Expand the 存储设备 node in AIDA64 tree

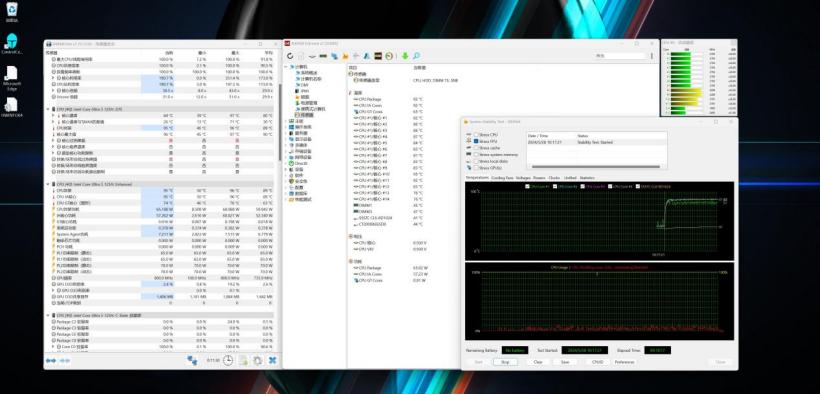click(x=286, y=151)
